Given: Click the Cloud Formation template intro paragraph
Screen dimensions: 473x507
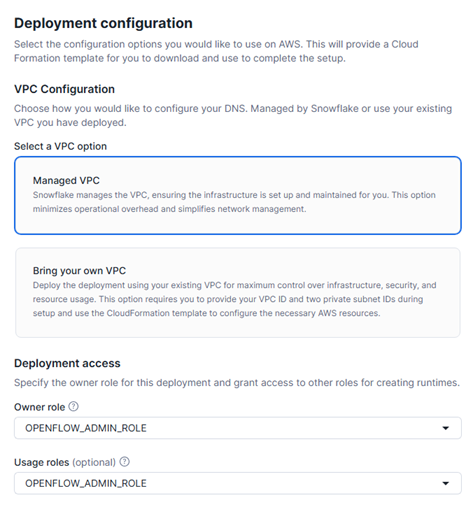Looking at the screenshot, I should point(216,51).
